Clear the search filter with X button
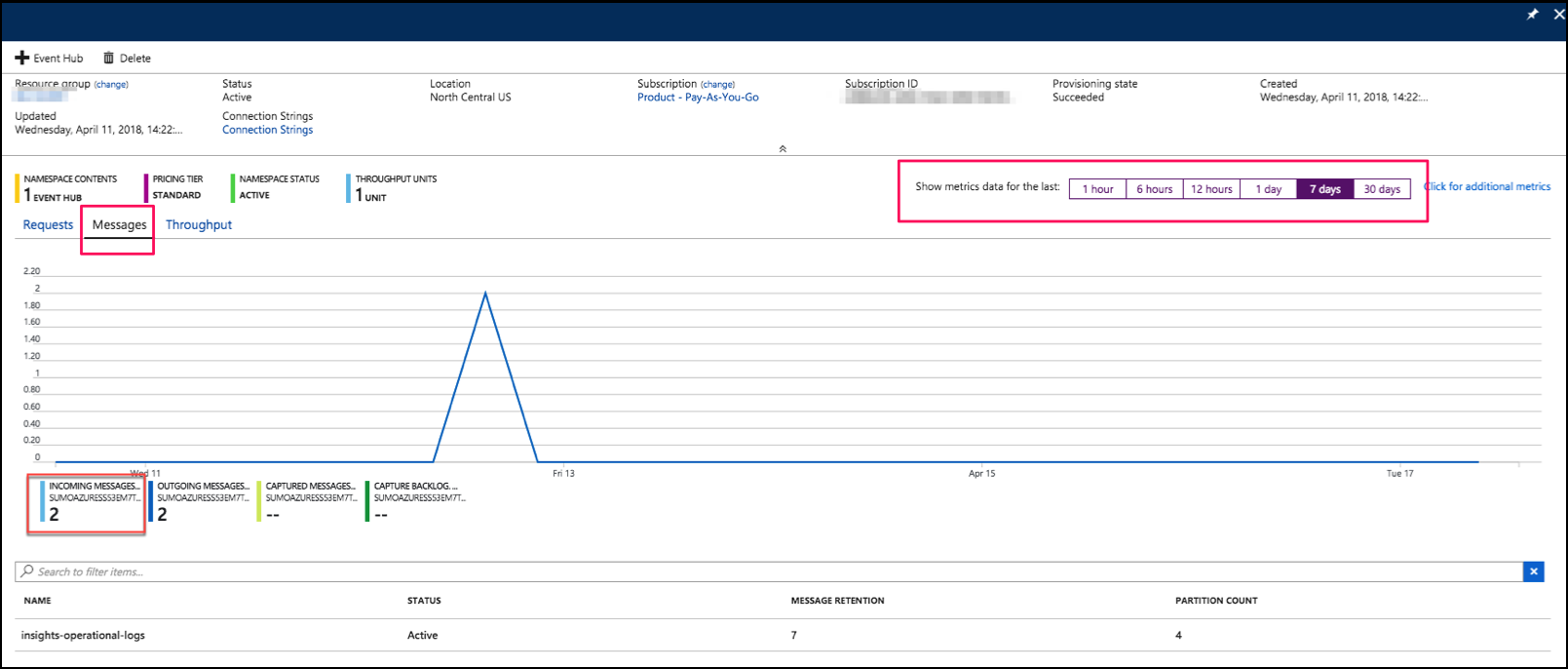The image size is (1568, 669). click(1534, 571)
